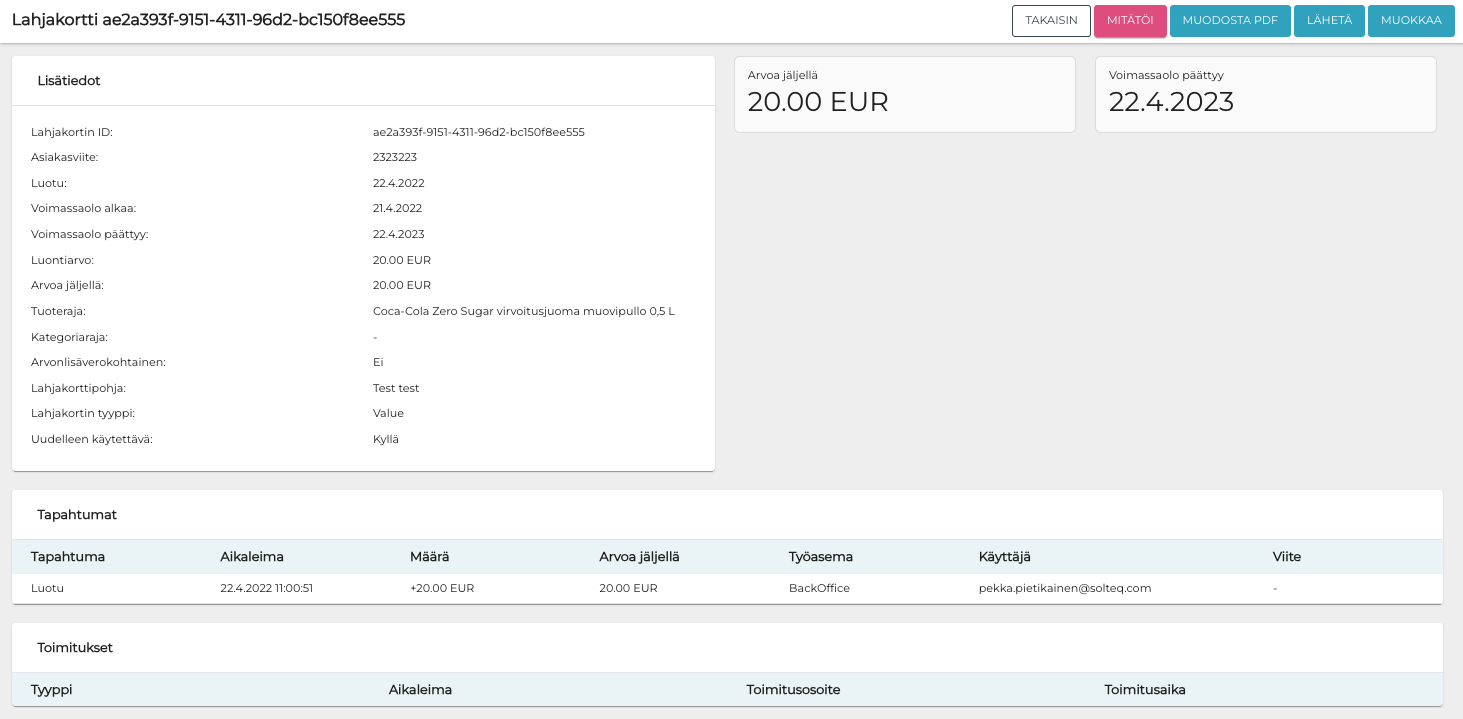This screenshot has width=1463, height=719.
Task: Open editing with Muokkaa button
Action: coord(1411,21)
